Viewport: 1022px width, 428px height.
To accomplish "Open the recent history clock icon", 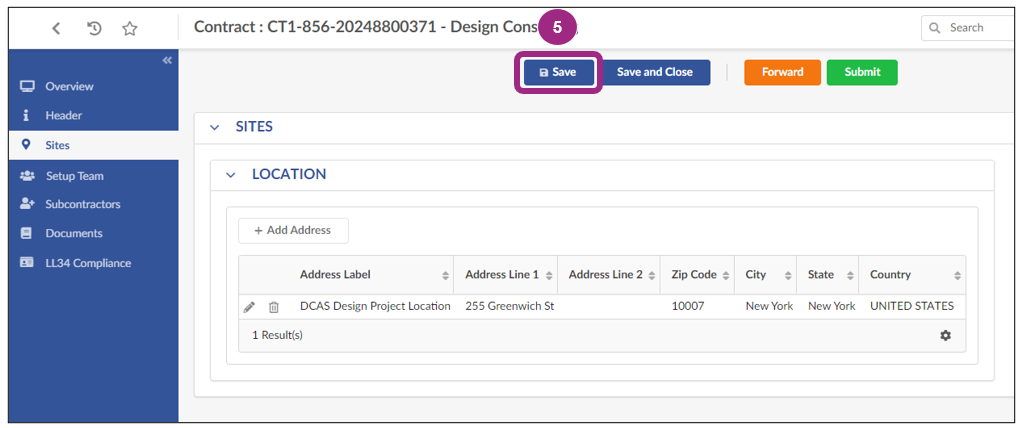I will [x=94, y=28].
